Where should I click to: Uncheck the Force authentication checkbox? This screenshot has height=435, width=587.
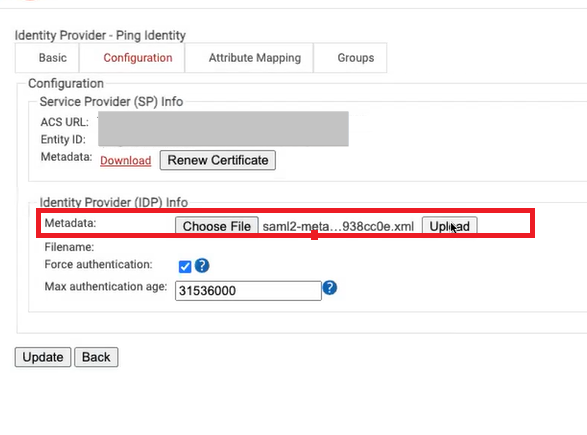(185, 267)
